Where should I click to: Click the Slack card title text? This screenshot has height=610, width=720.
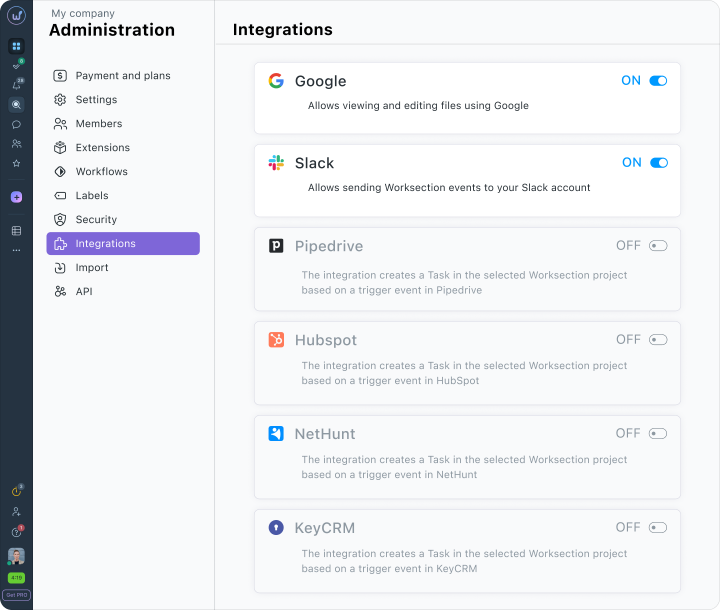tap(315, 163)
